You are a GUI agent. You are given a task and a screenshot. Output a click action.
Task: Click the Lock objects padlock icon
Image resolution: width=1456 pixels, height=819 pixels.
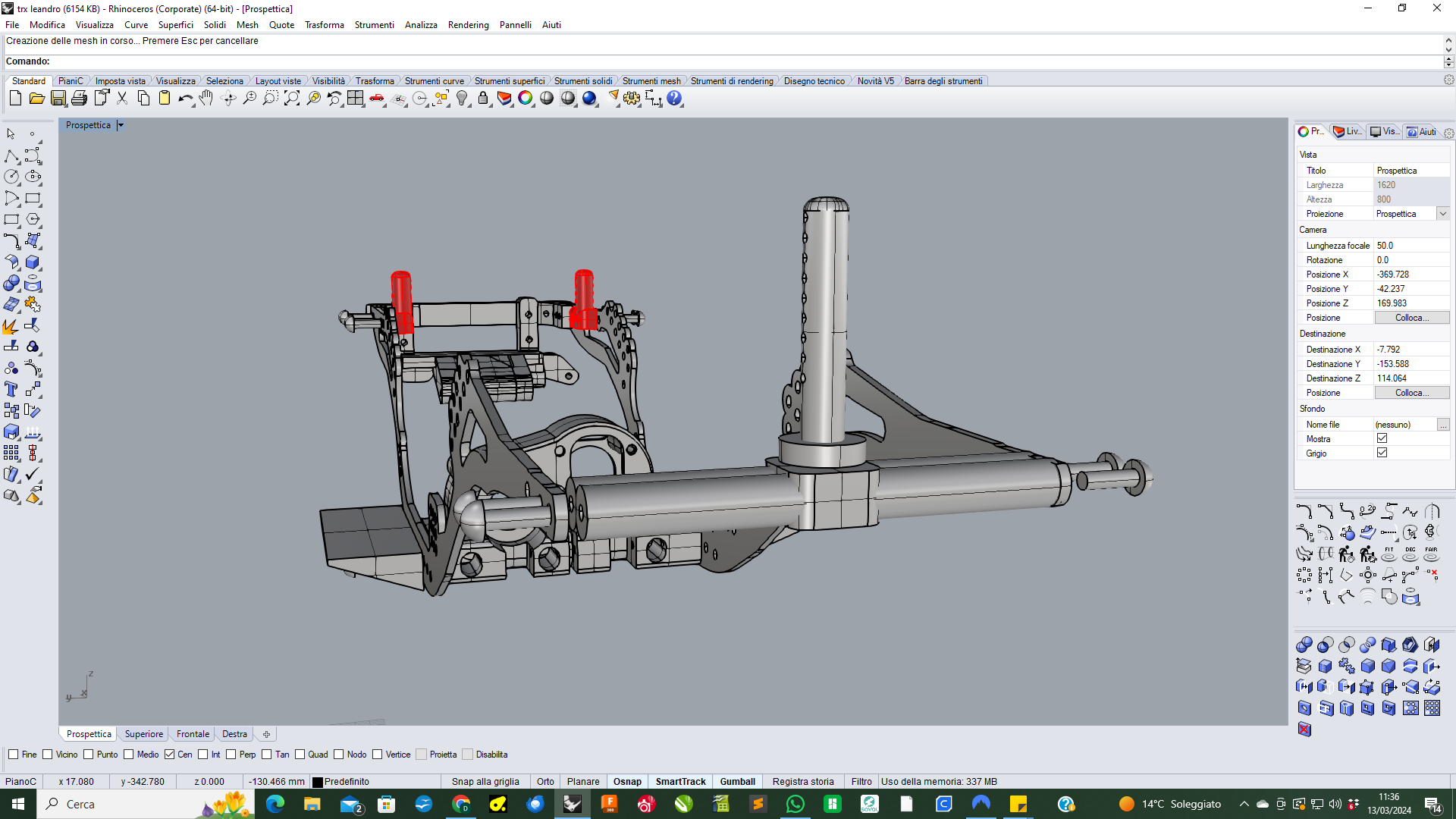pos(483,99)
